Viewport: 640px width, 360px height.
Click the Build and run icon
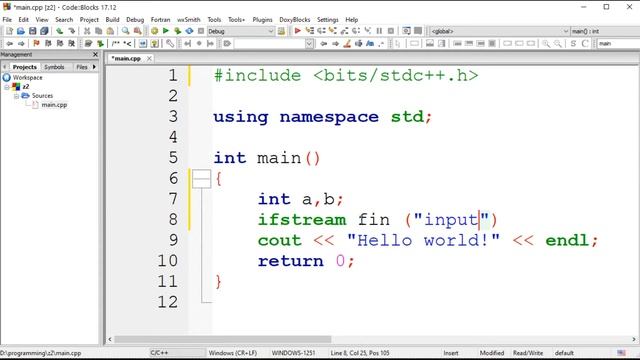point(178,31)
